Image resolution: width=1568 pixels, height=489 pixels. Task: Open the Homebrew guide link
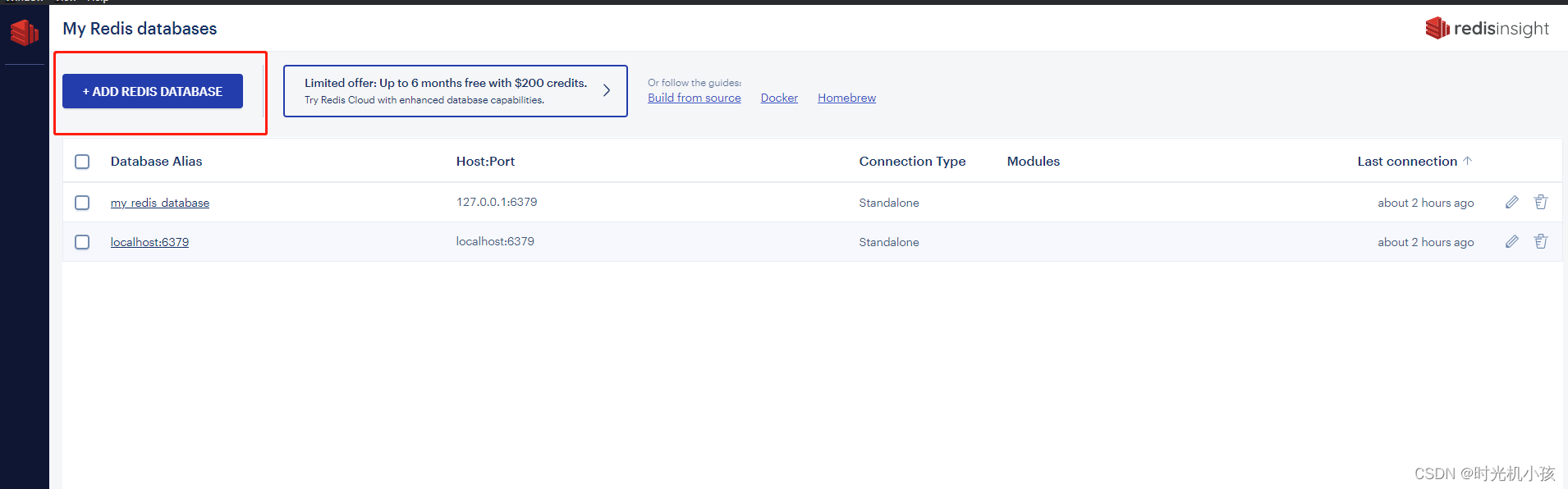pos(846,98)
